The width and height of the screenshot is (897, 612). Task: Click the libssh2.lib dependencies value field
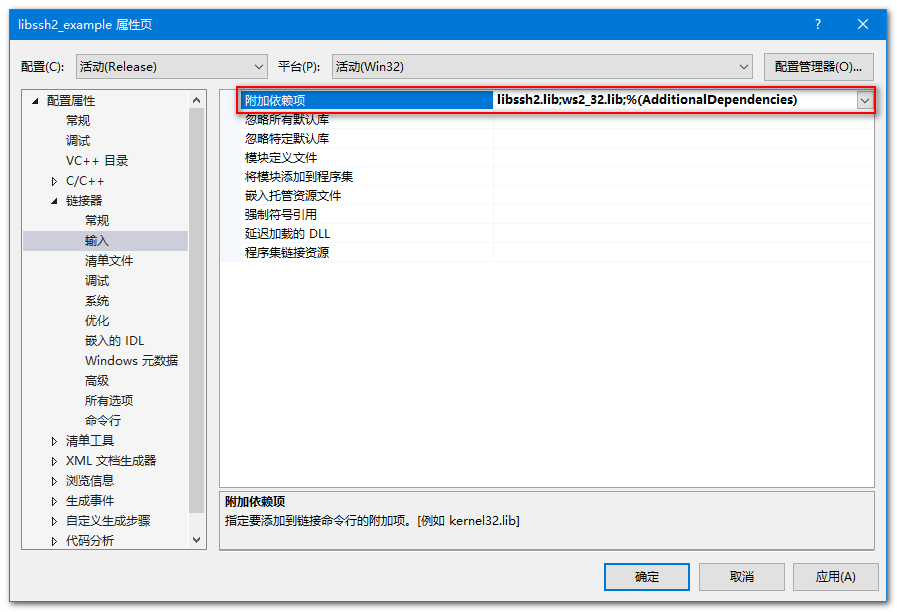pyautogui.click(x=674, y=100)
